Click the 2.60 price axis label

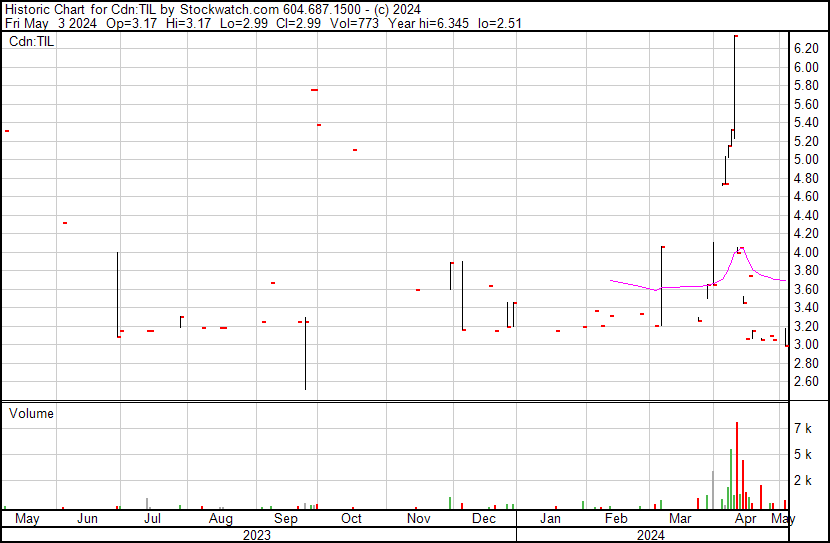tap(806, 382)
